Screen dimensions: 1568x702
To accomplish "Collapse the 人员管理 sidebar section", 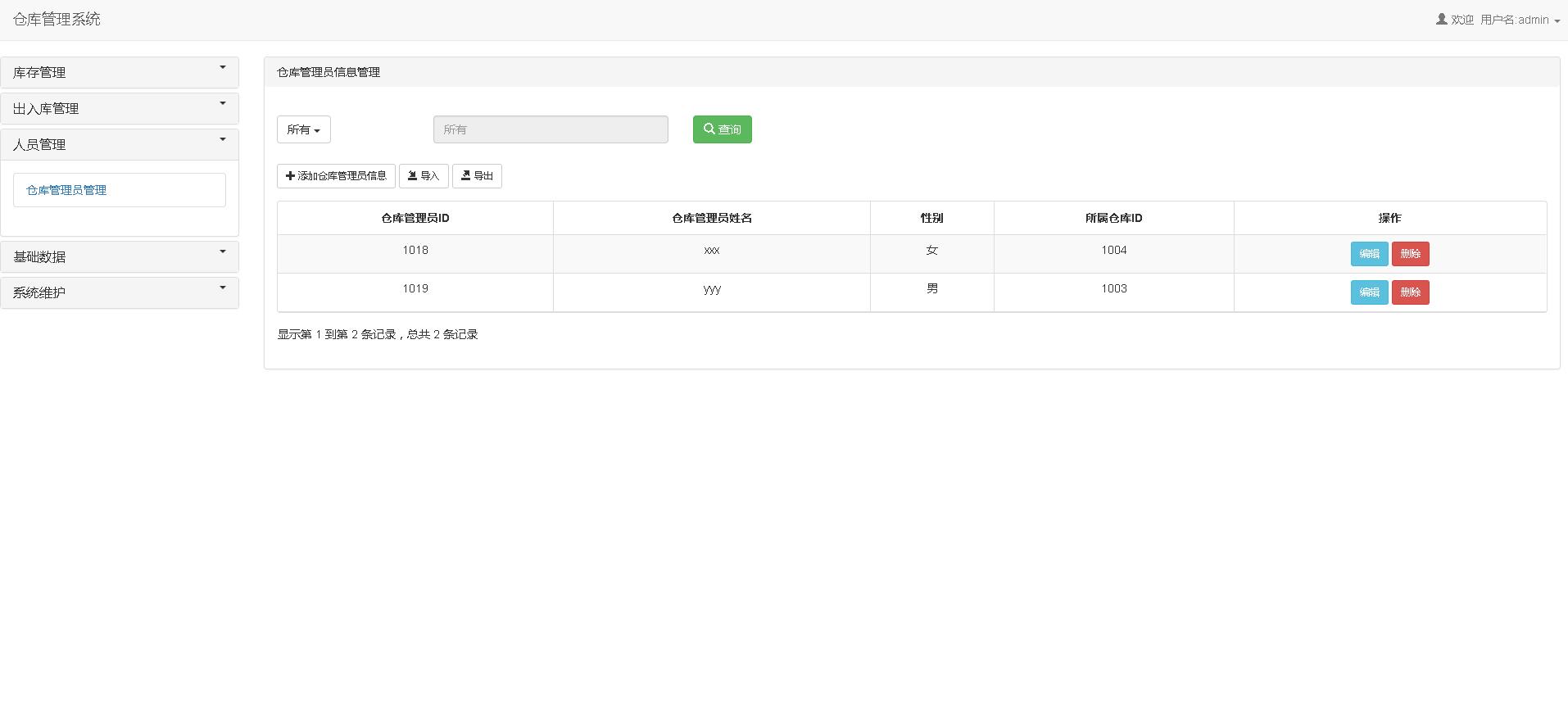I will pyautogui.click(x=120, y=144).
